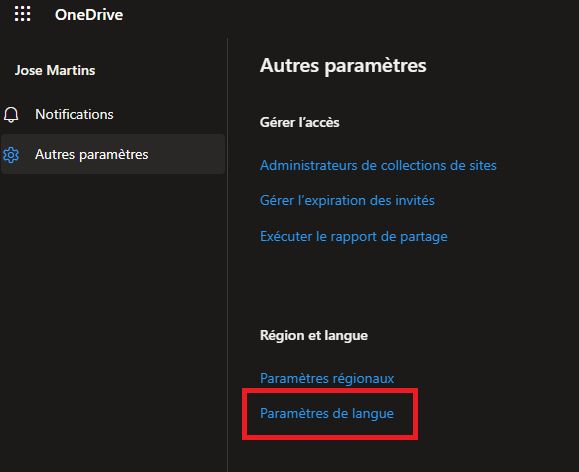Click the Notifications bell icon
Viewport: 579px width, 472px height.
coord(11,114)
